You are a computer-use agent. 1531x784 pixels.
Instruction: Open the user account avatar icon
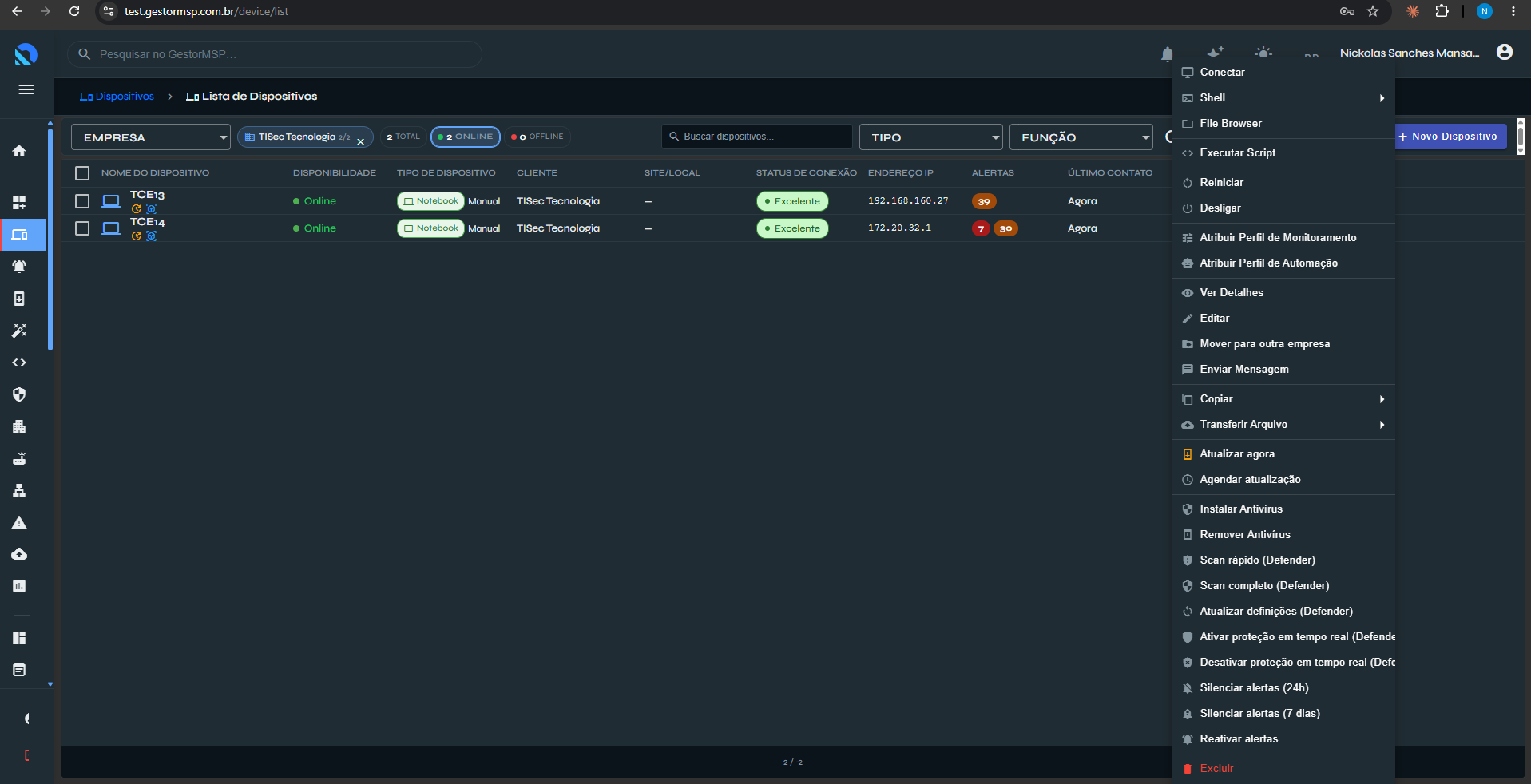pyautogui.click(x=1505, y=53)
